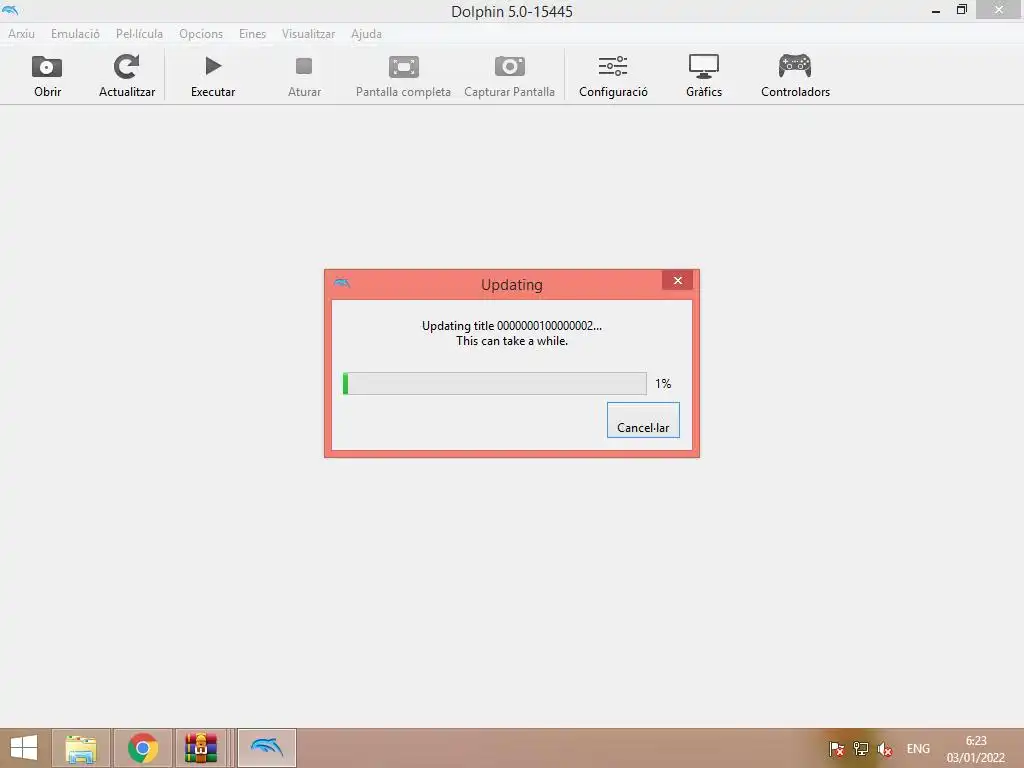
Task: Open the Gràfics settings
Action: tap(704, 76)
